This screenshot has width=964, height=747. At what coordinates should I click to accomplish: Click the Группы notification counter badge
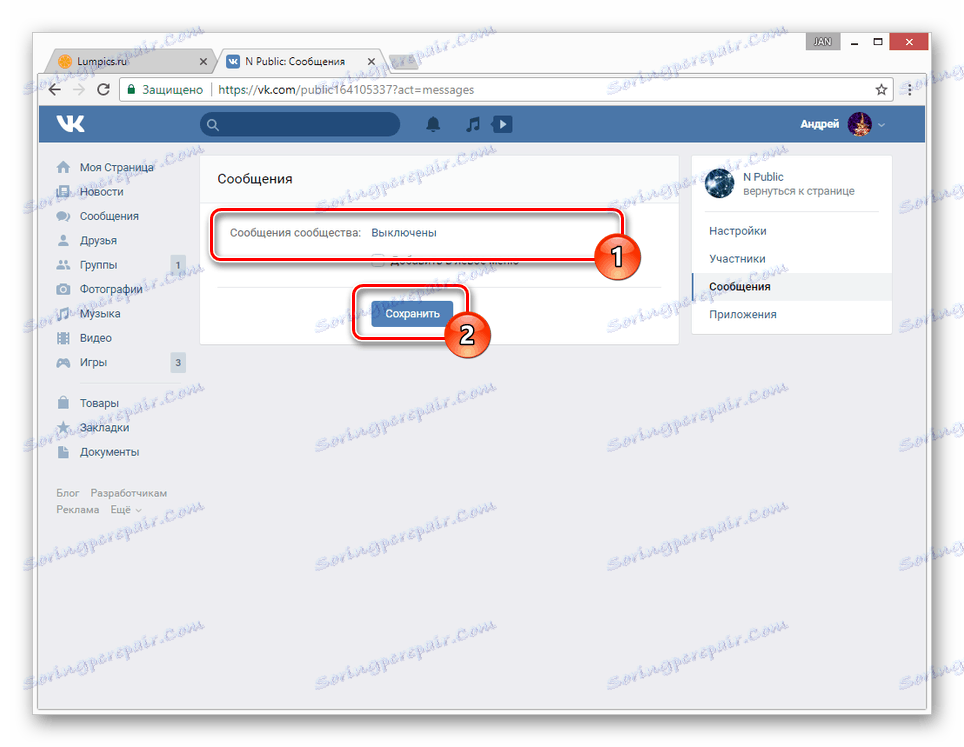pyautogui.click(x=178, y=265)
